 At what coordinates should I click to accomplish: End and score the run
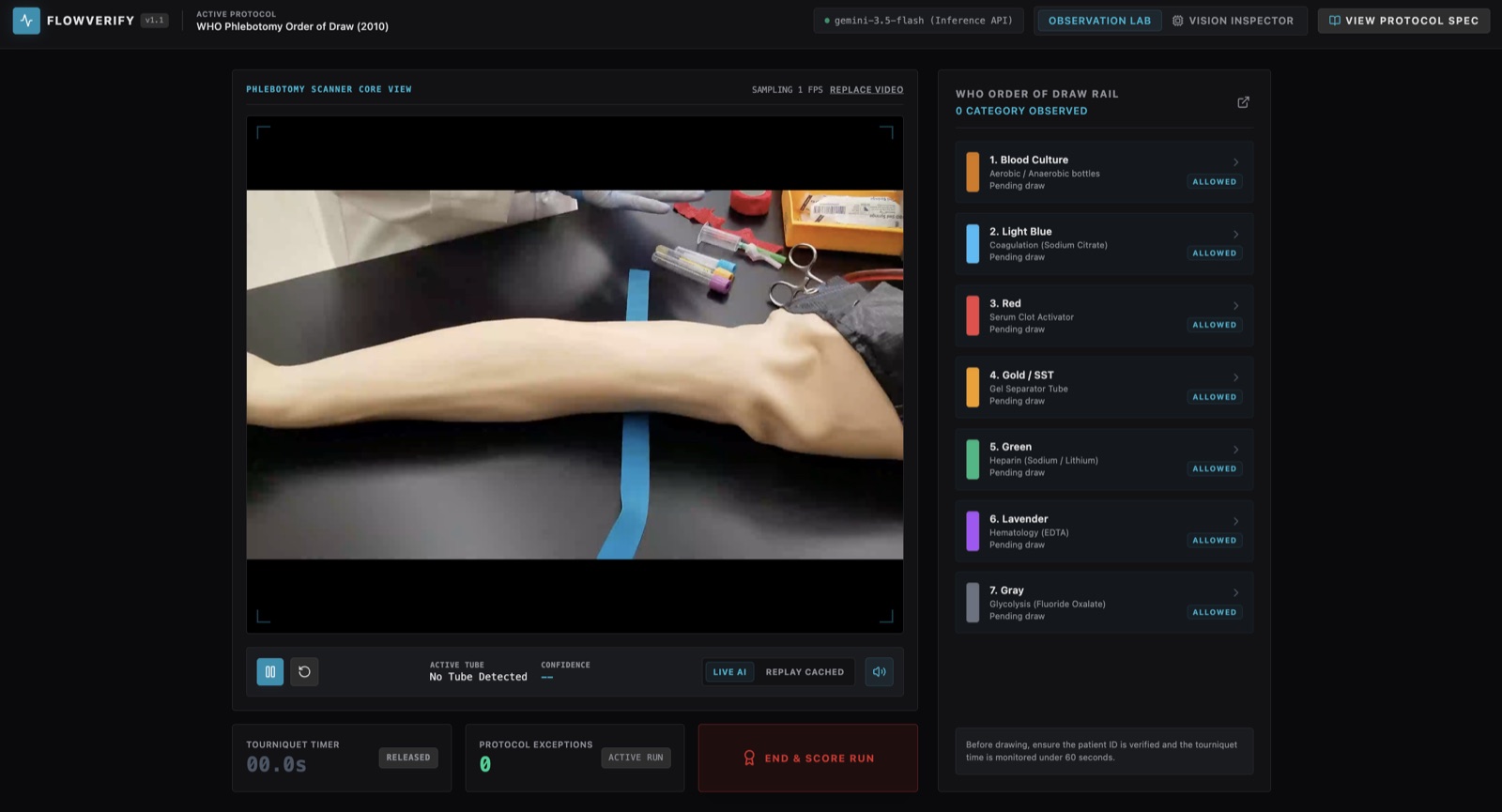click(808, 758)
